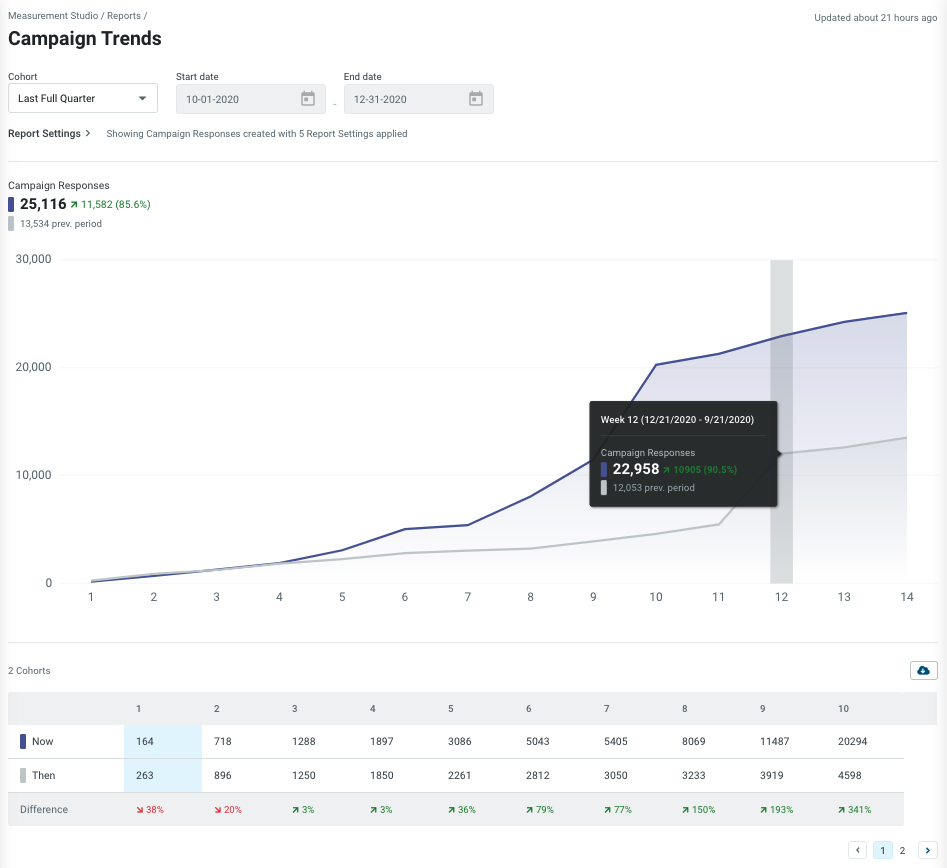Open the Last Full Quarter cohort dropdown
The width and height of the screenshot is (947, 868).
(x=83, y=98)
